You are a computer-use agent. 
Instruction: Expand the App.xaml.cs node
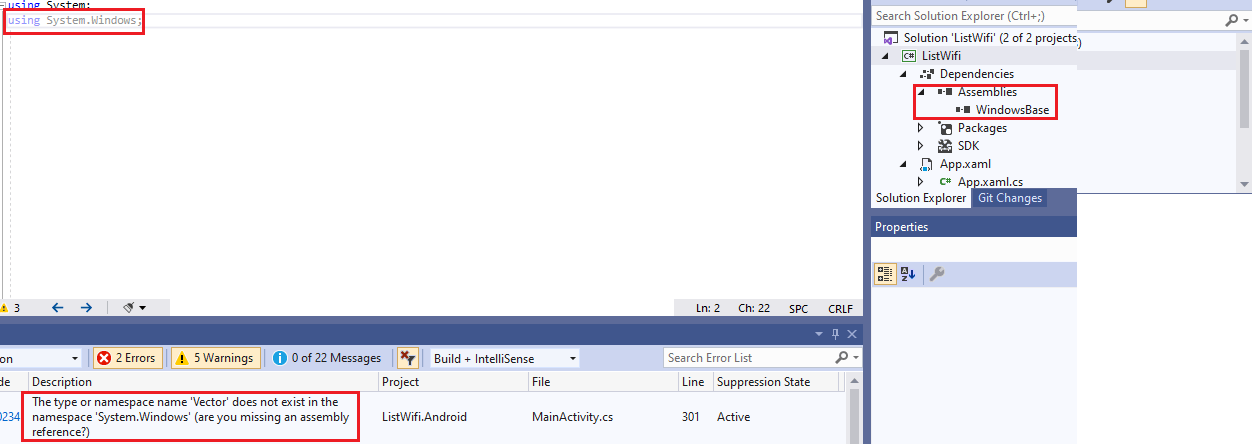[x=922, y=182]
